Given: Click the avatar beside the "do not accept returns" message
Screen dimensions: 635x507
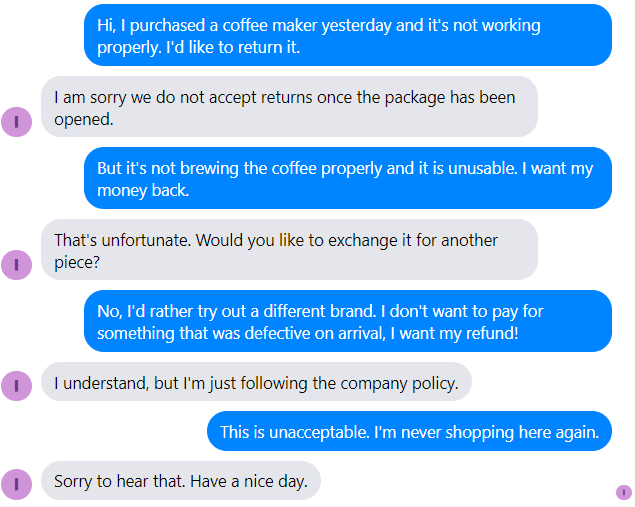Looking at the screenshot, I should tap(17, 122).
